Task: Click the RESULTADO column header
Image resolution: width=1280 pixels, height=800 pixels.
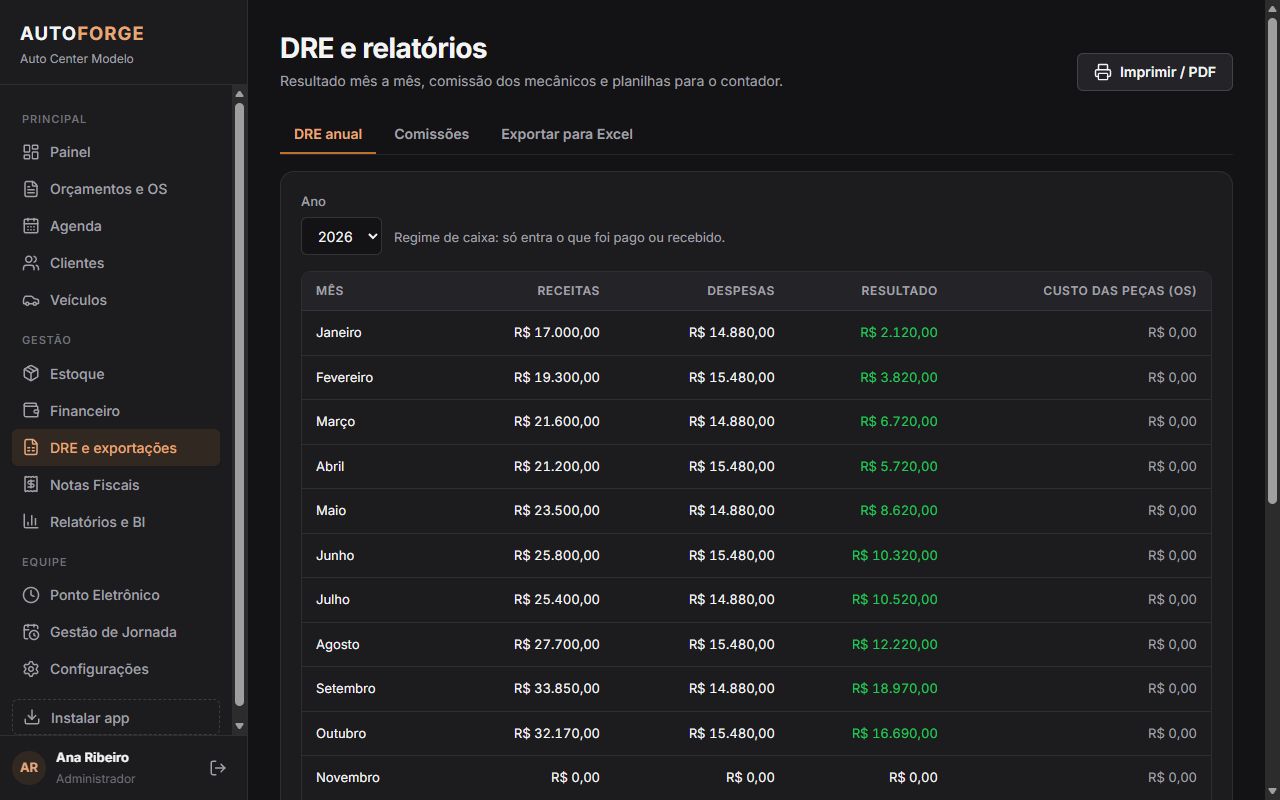Action: (900, 291)
